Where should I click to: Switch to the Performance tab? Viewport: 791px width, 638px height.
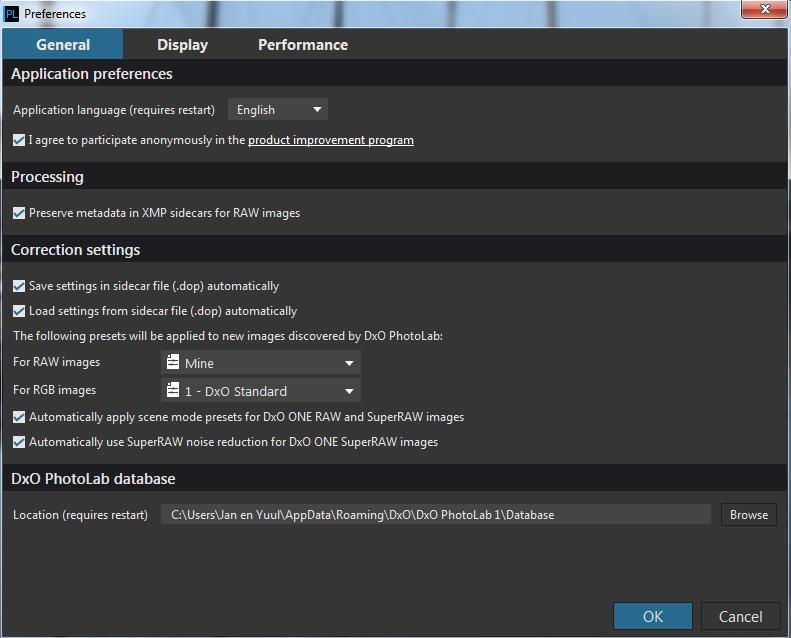[303, 44]
